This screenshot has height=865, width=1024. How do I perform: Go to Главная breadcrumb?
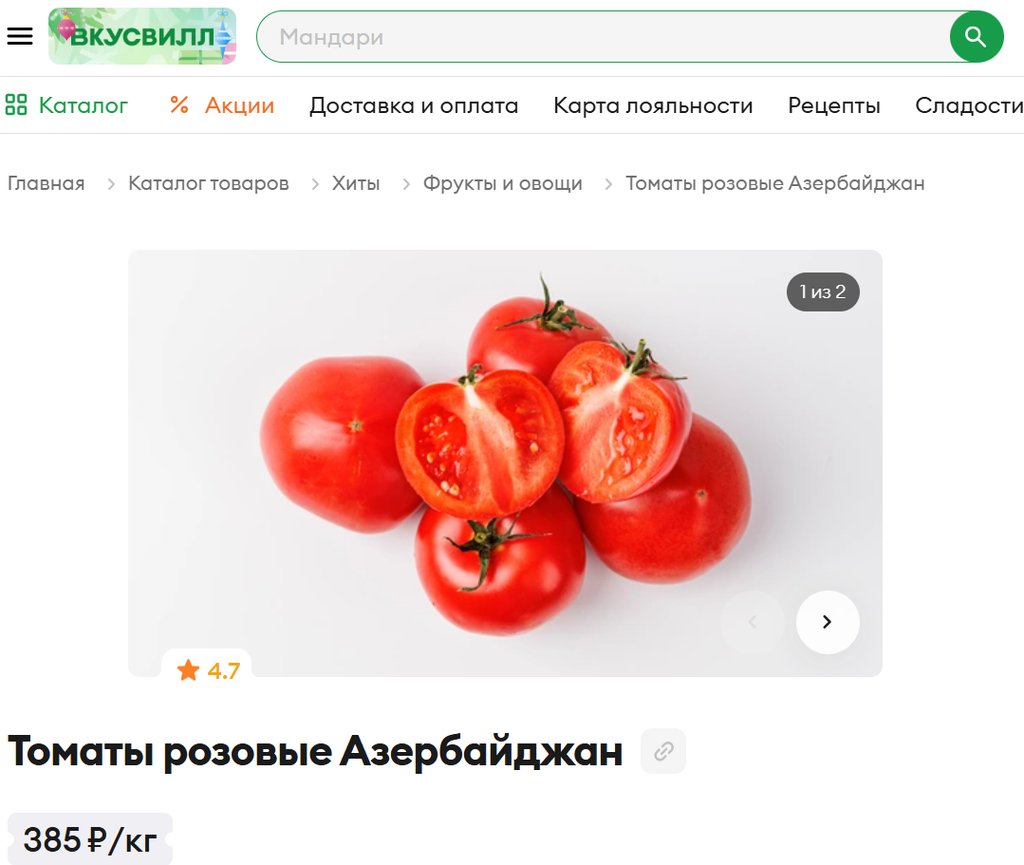46,183
